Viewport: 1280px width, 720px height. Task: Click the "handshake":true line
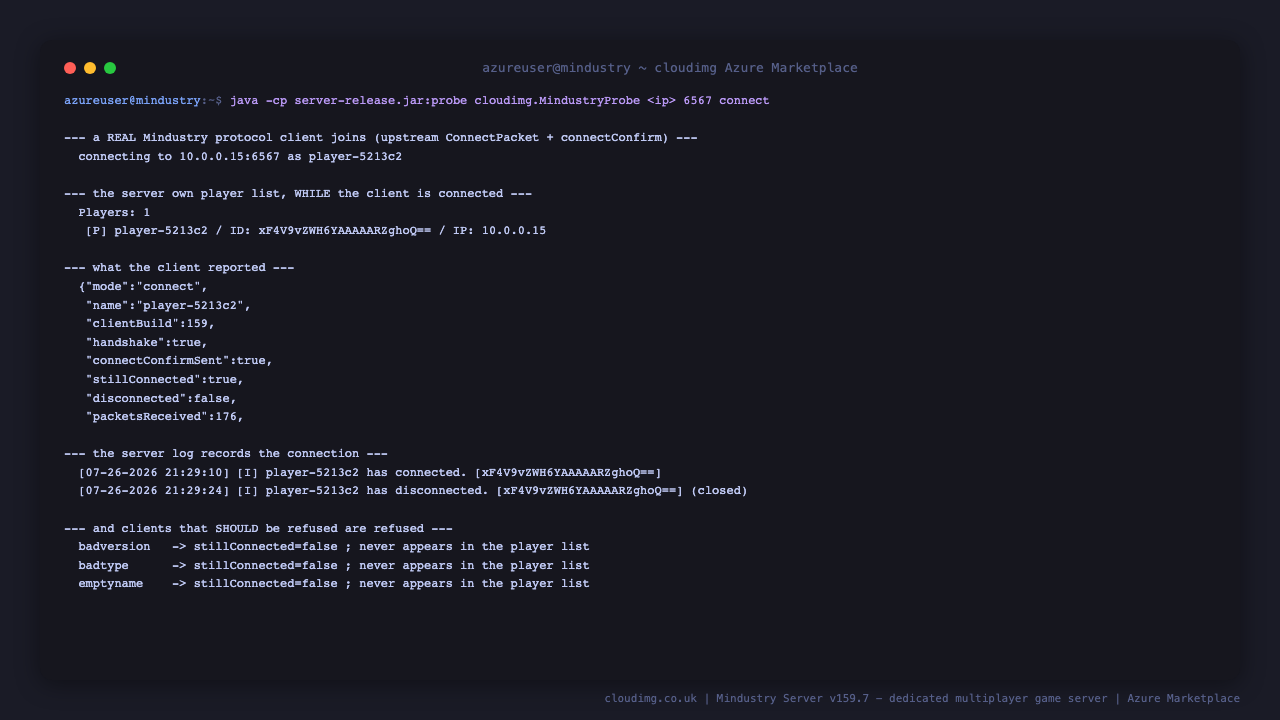tap(147, 343)
